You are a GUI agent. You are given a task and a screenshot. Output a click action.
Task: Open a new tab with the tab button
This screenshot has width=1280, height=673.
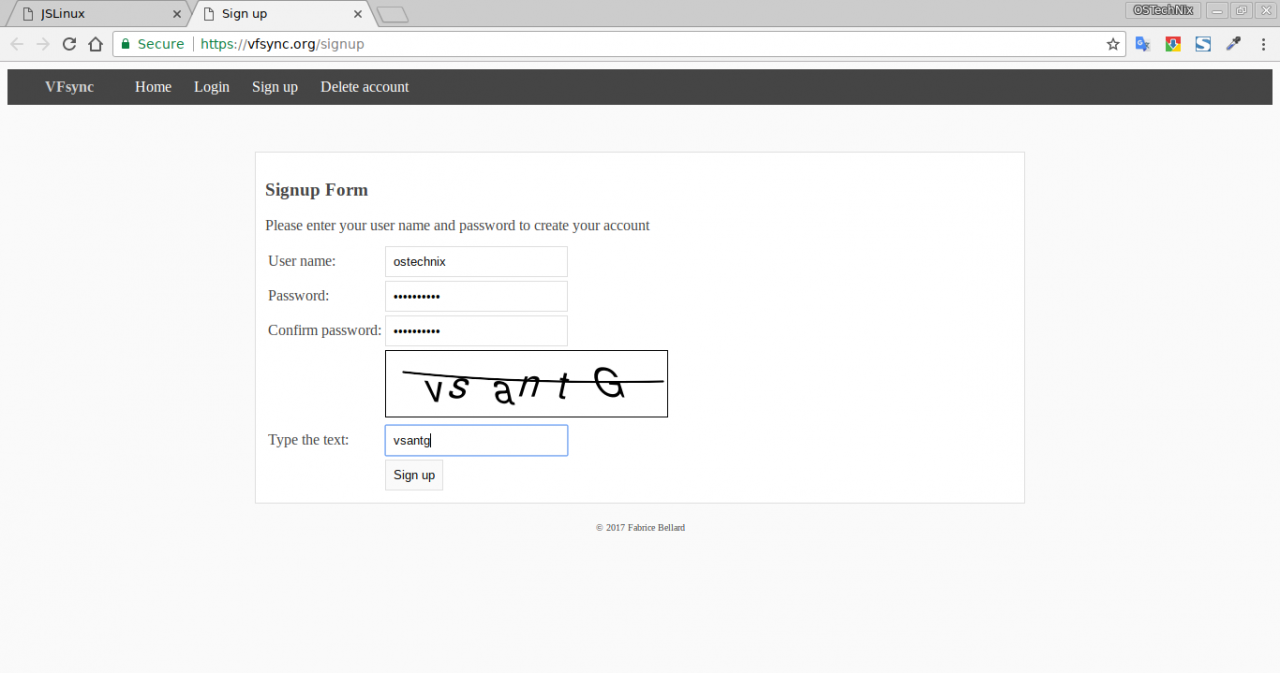click(392, 14)
